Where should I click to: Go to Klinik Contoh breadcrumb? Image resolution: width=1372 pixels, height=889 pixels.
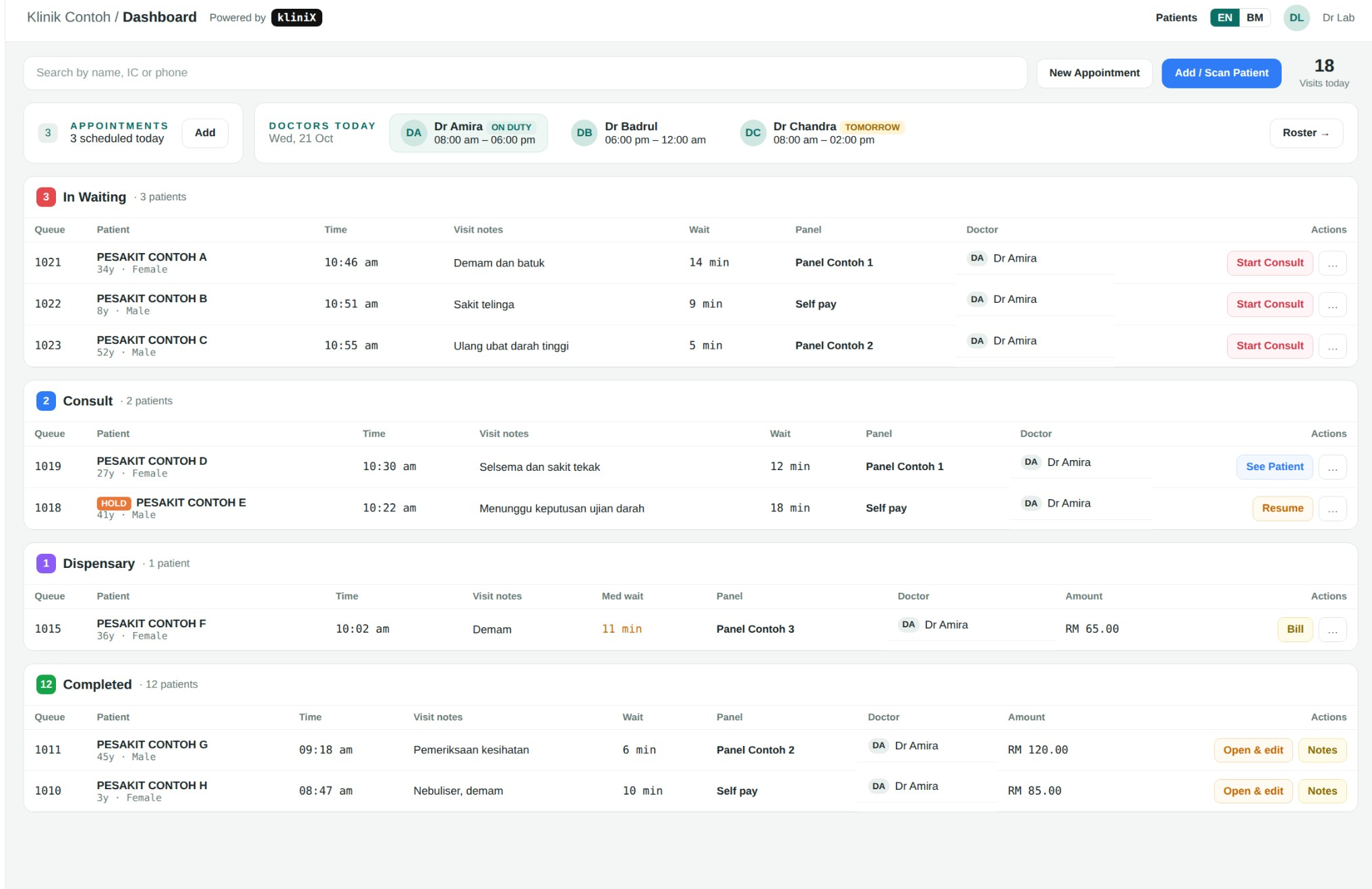pyautogui.click(x=69, y=17)
